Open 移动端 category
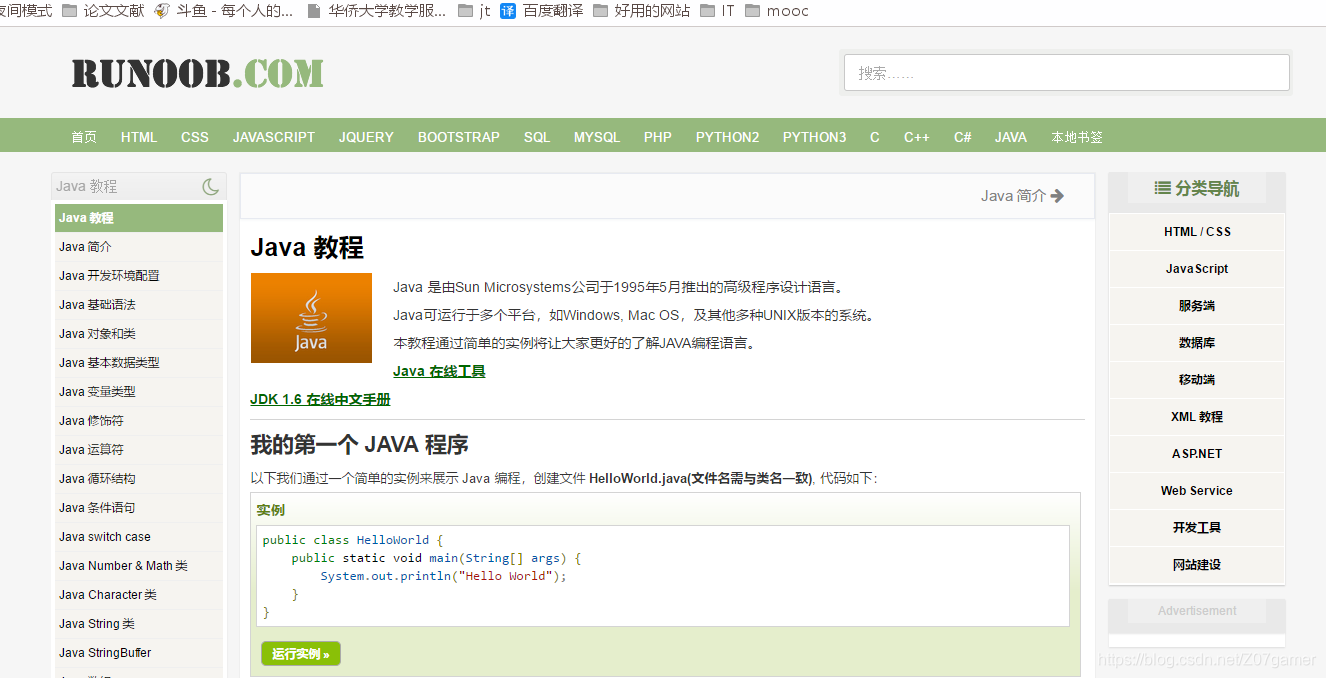This screenshot has height=678, width=1326. [1197, 380]
